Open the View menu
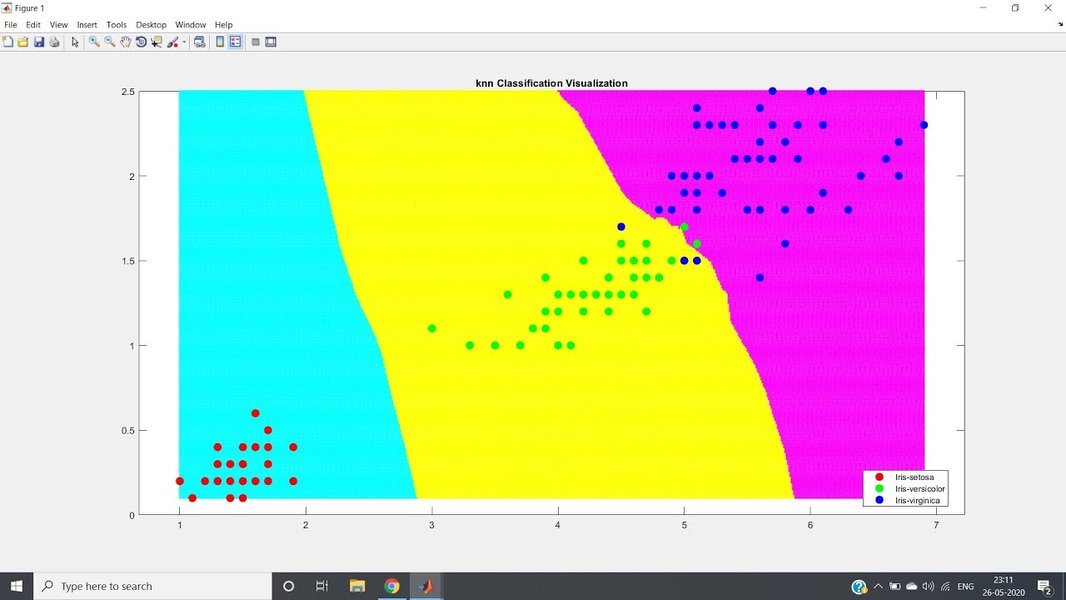This screenshot has height=600, width=1066. click(x=58, y=24)
